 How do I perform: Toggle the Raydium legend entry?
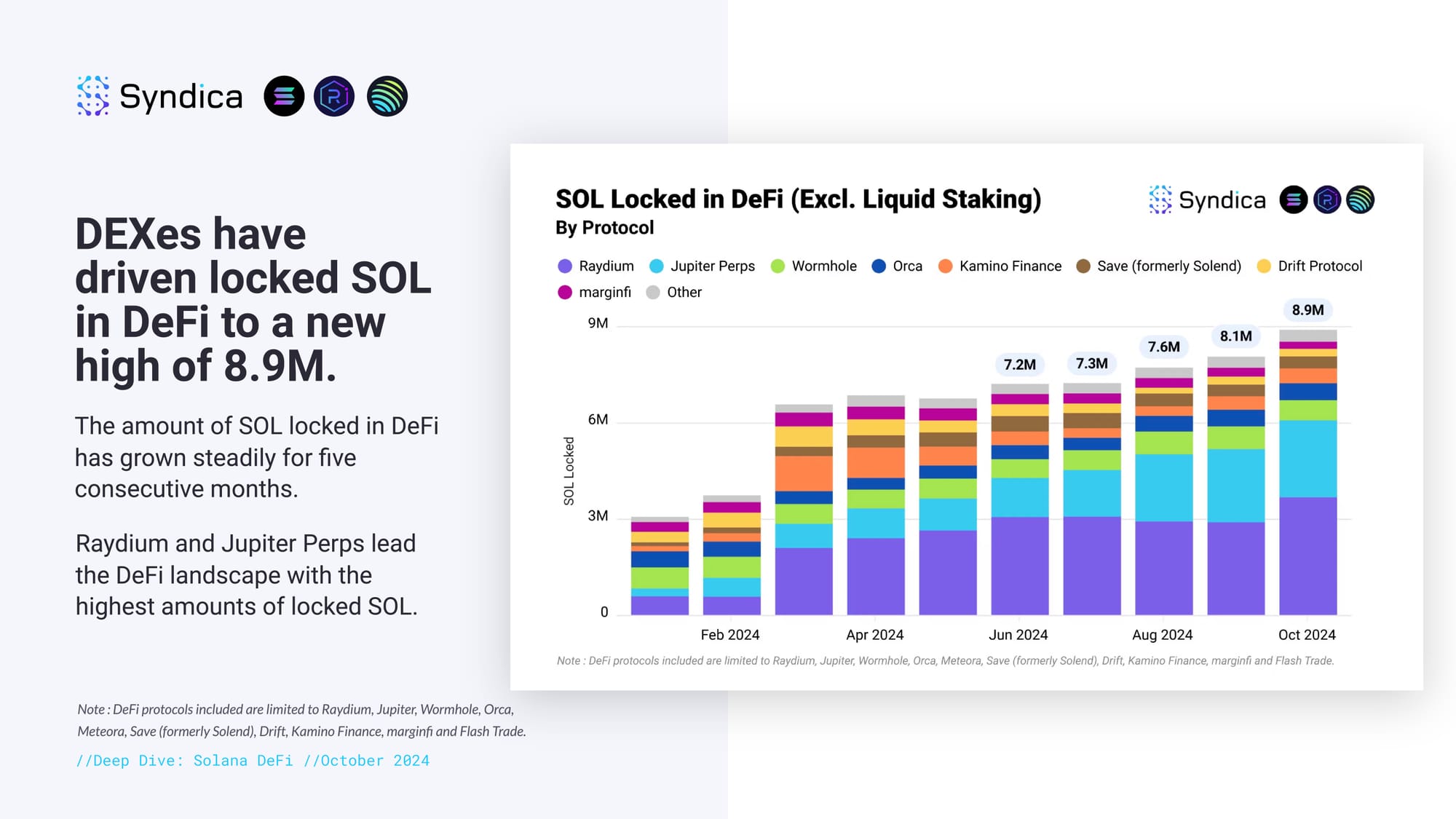596,266
